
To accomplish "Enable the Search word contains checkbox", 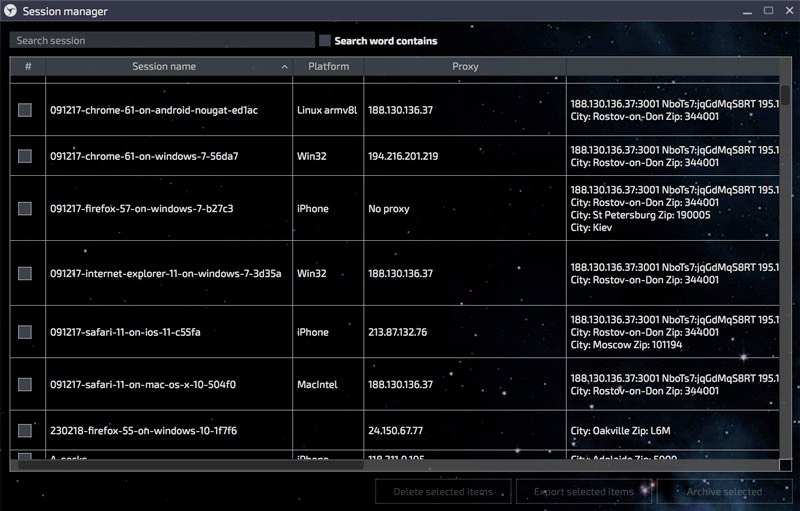I will tap(325, 40).
